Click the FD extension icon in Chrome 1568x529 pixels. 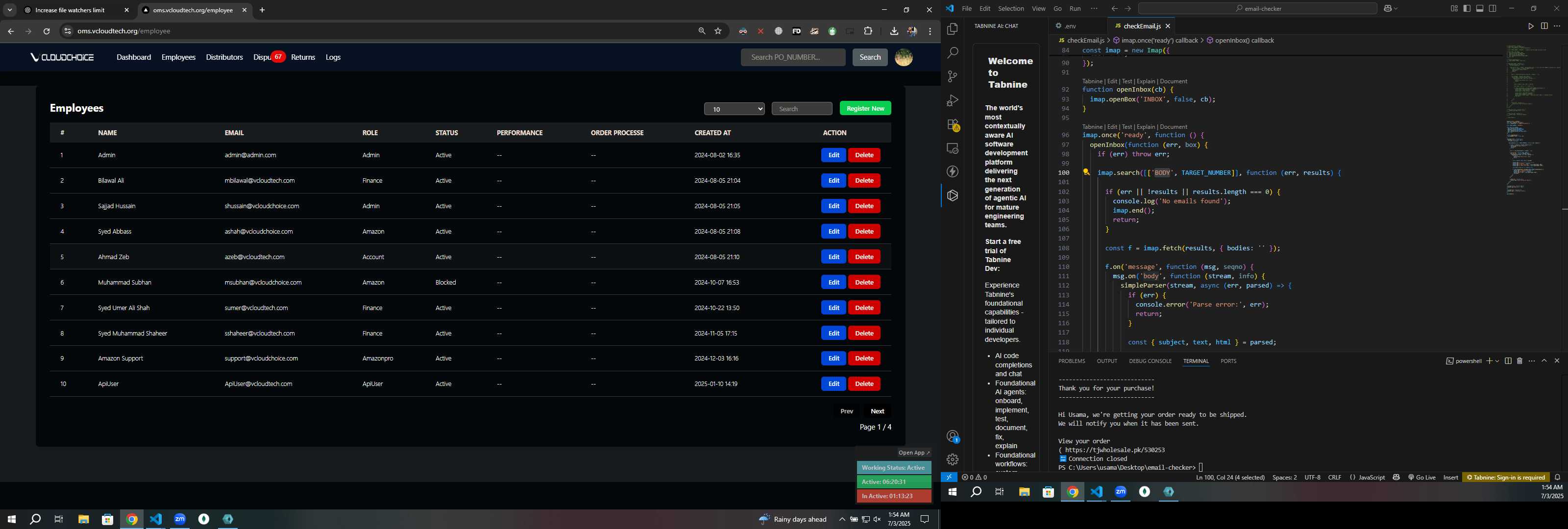tap(796, 31)
